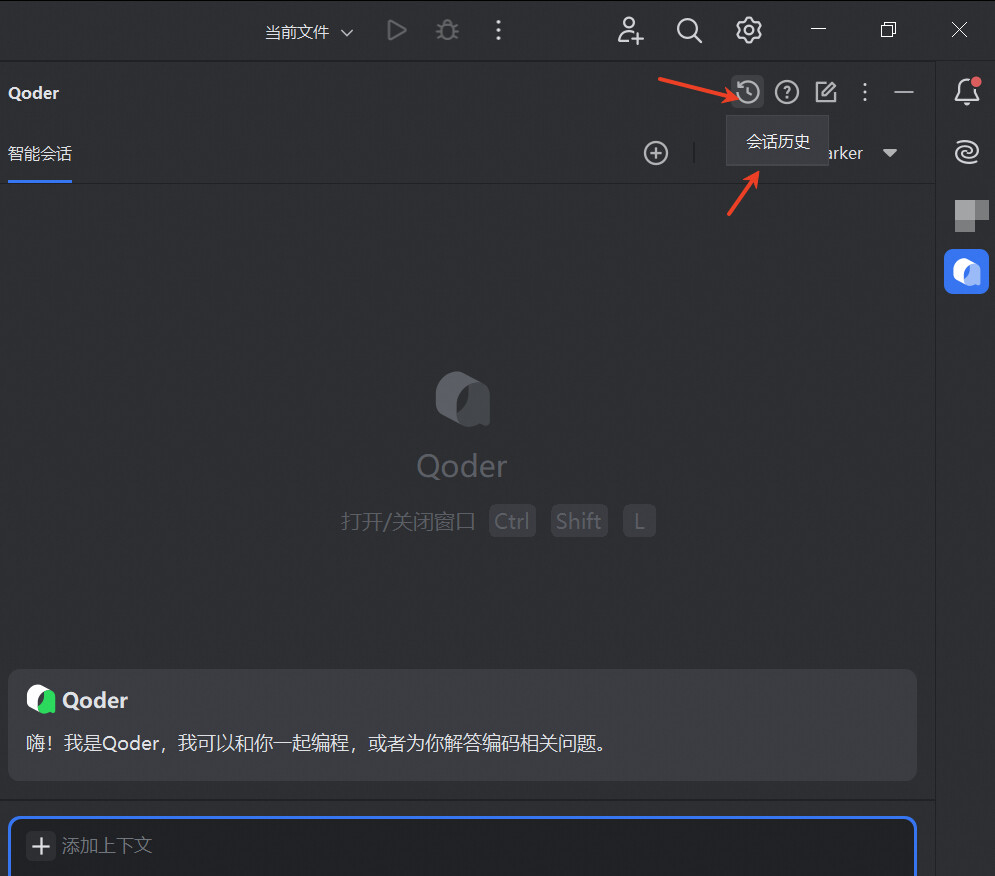This screenshot has height=876, width=995.
Task: Open the add user collaboration icon
Action: (x=630, y=30)
